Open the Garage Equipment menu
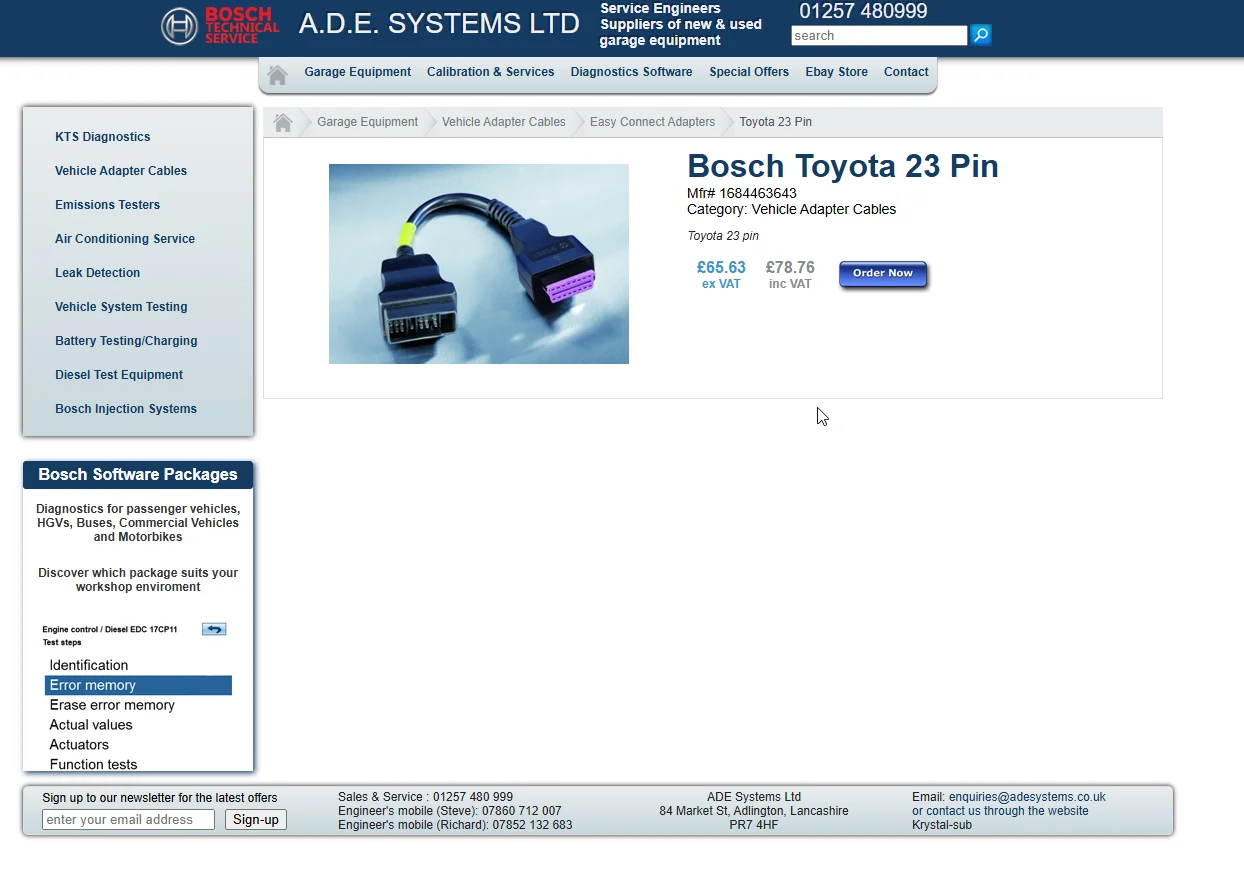Screen dimensions: 1244x872 click(x=357, y=72)
